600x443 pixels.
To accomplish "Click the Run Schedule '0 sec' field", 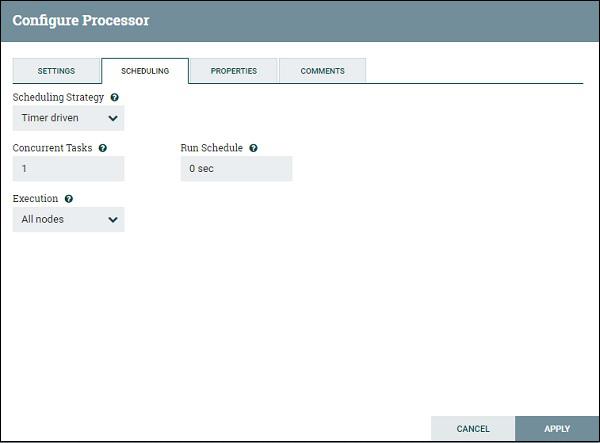I will (236, 169).
